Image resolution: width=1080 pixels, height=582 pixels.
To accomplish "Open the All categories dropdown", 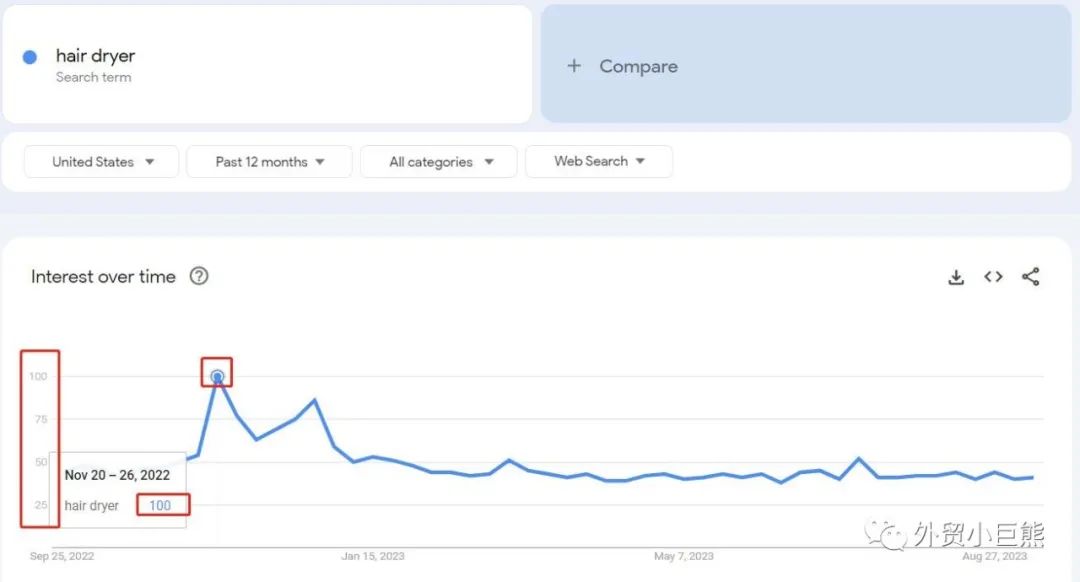I will click(439, 162).
